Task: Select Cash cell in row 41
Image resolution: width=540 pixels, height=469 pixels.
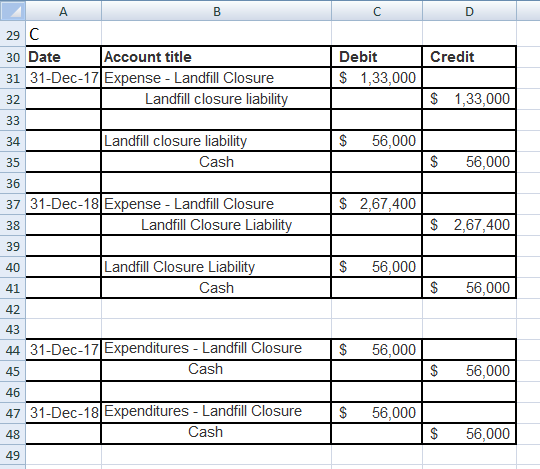Action: [216, 288]
